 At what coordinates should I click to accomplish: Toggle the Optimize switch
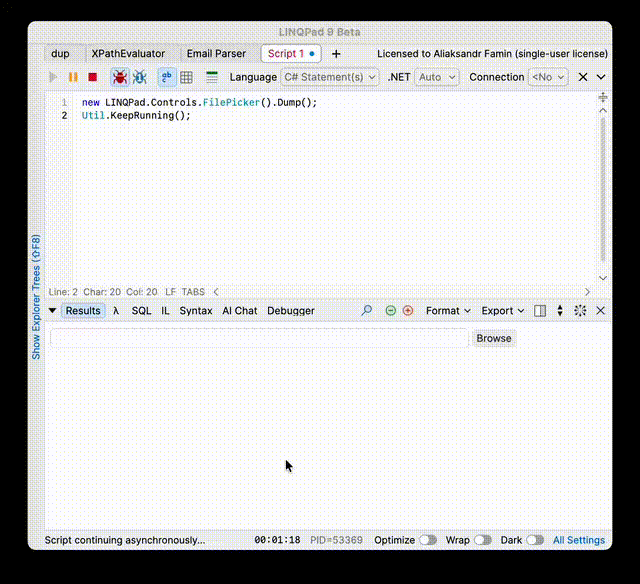428,540
